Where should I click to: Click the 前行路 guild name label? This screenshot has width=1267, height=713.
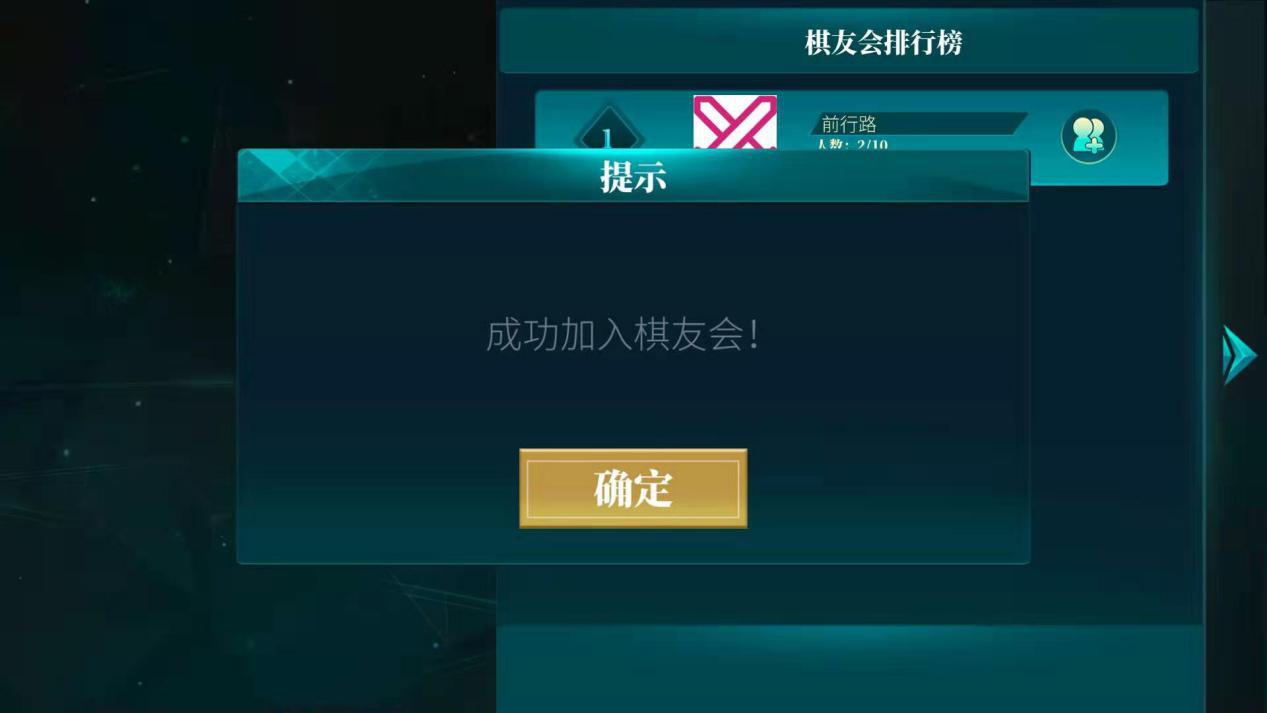point(849,124)
